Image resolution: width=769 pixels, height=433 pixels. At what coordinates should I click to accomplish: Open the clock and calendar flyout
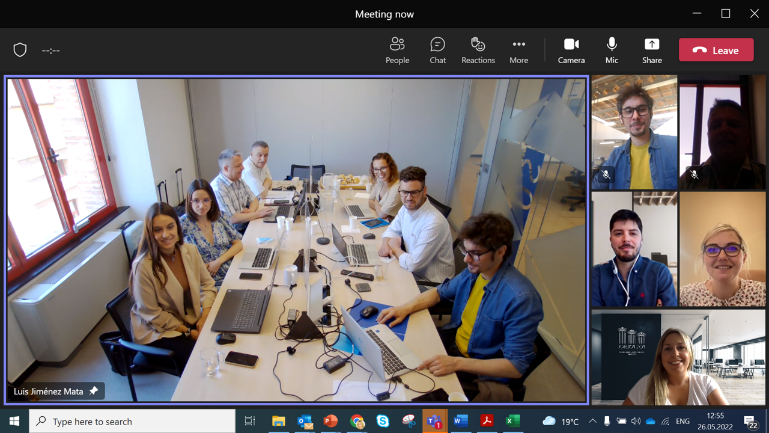point(715,421)
